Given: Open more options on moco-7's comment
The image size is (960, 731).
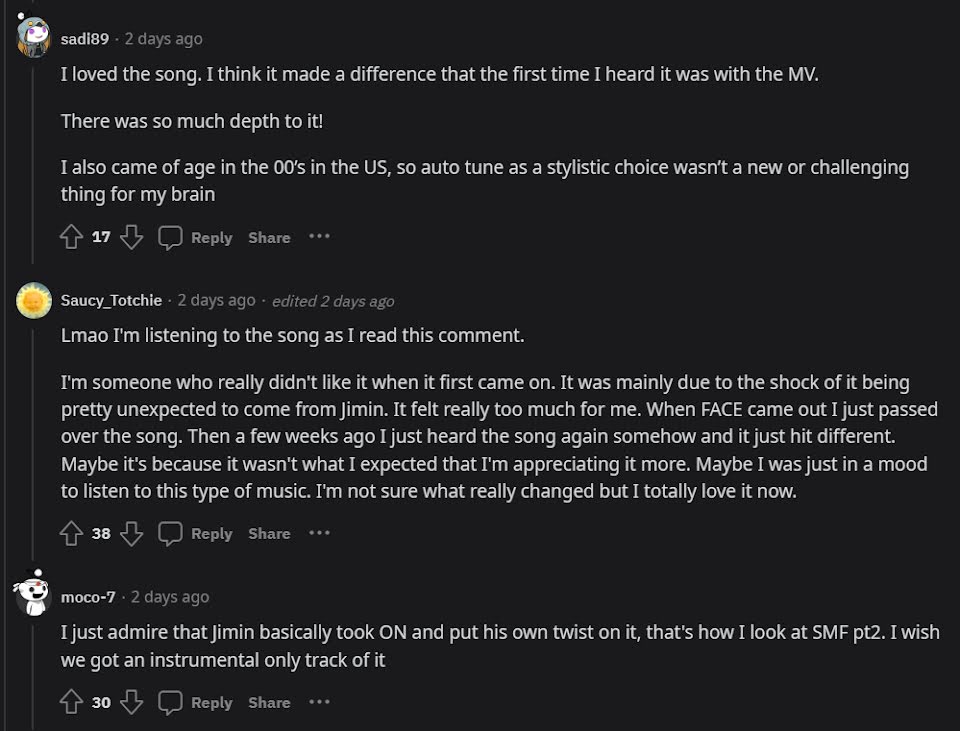Looking at the screenshot, I should pos(319,702).
